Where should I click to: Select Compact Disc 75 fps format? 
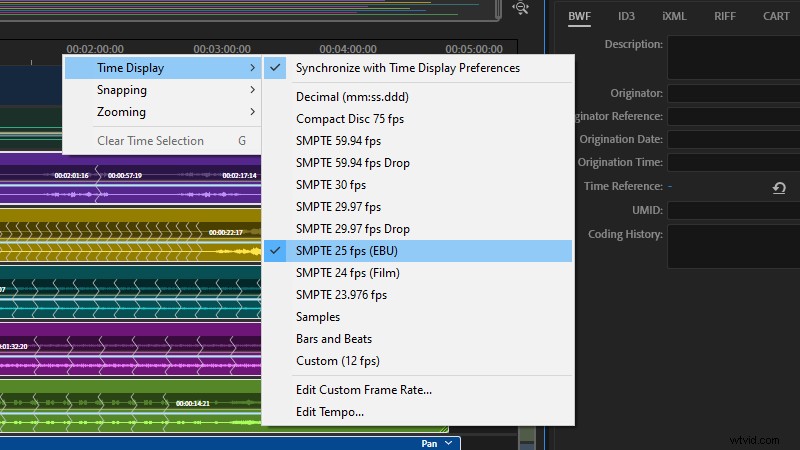[x=418, y=119]
